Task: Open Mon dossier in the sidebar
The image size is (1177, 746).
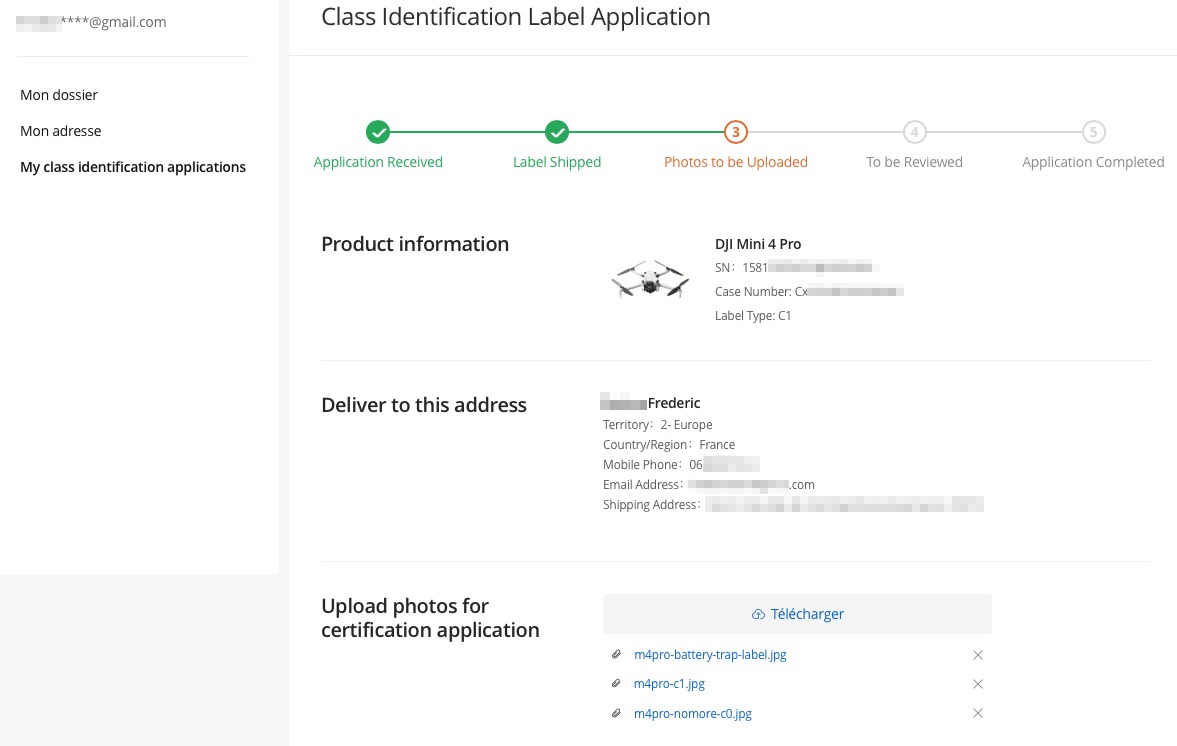Action: 59,95
